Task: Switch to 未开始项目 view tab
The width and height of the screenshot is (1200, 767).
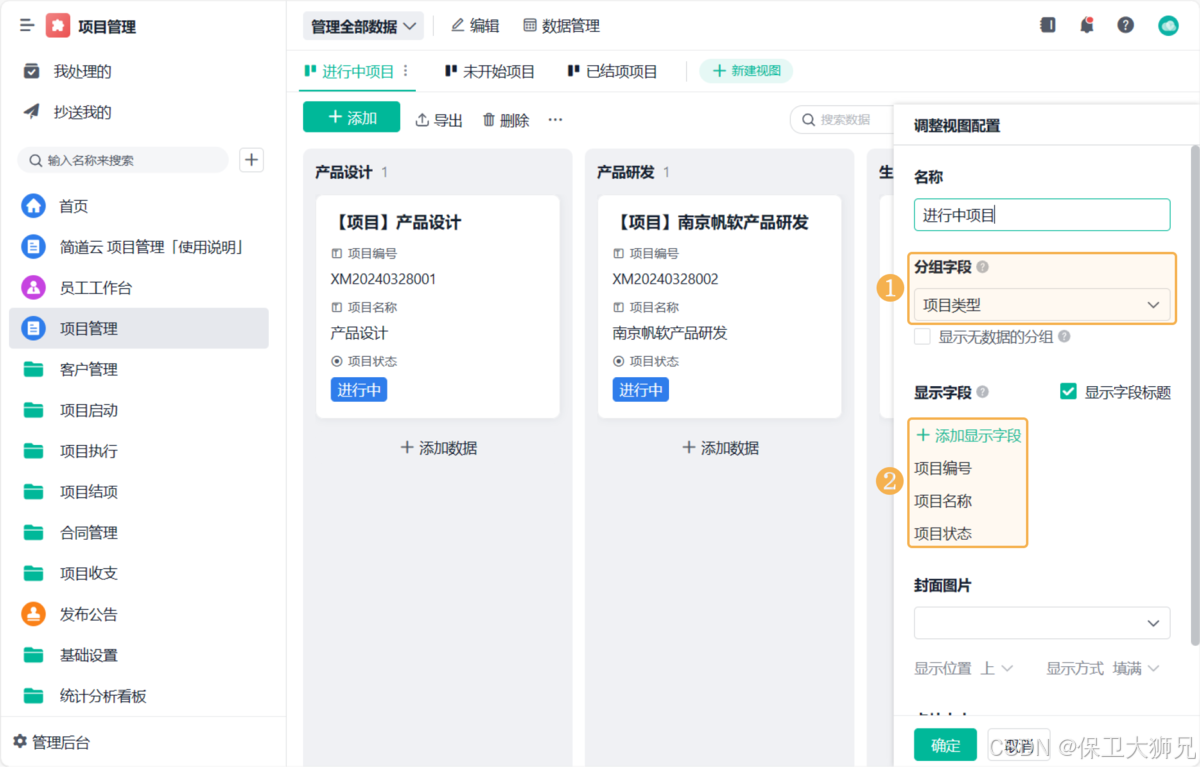Action: [x=490, y=71]
